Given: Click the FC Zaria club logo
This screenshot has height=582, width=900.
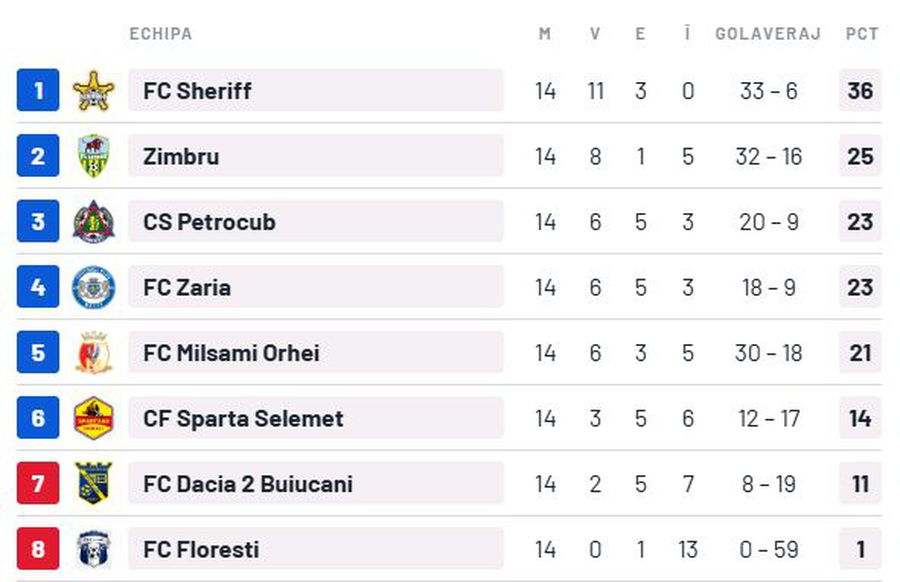Looking at the screenshot, I should coord(93,288).
